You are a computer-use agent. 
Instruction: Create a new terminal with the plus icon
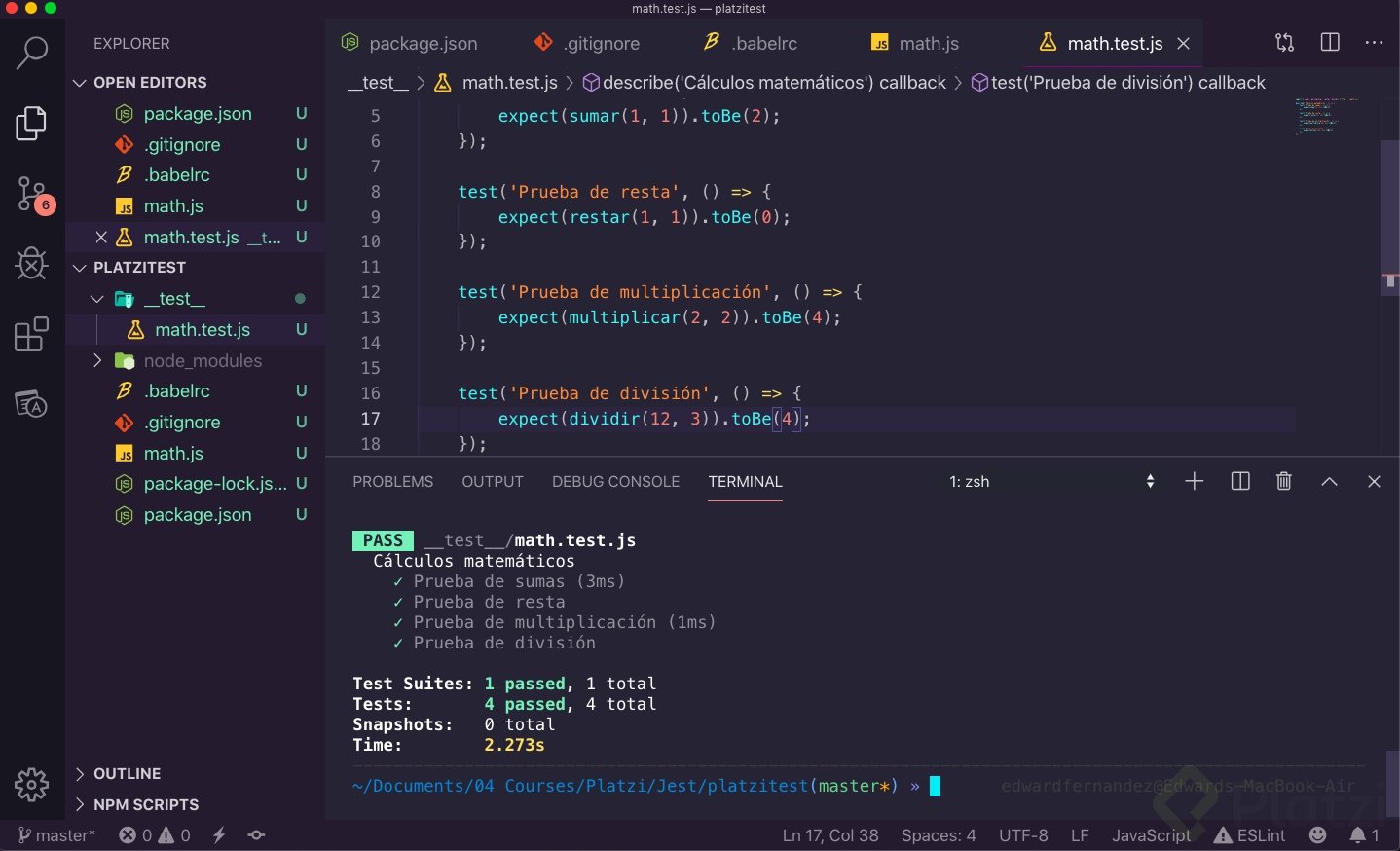[x=1194, y=481]
